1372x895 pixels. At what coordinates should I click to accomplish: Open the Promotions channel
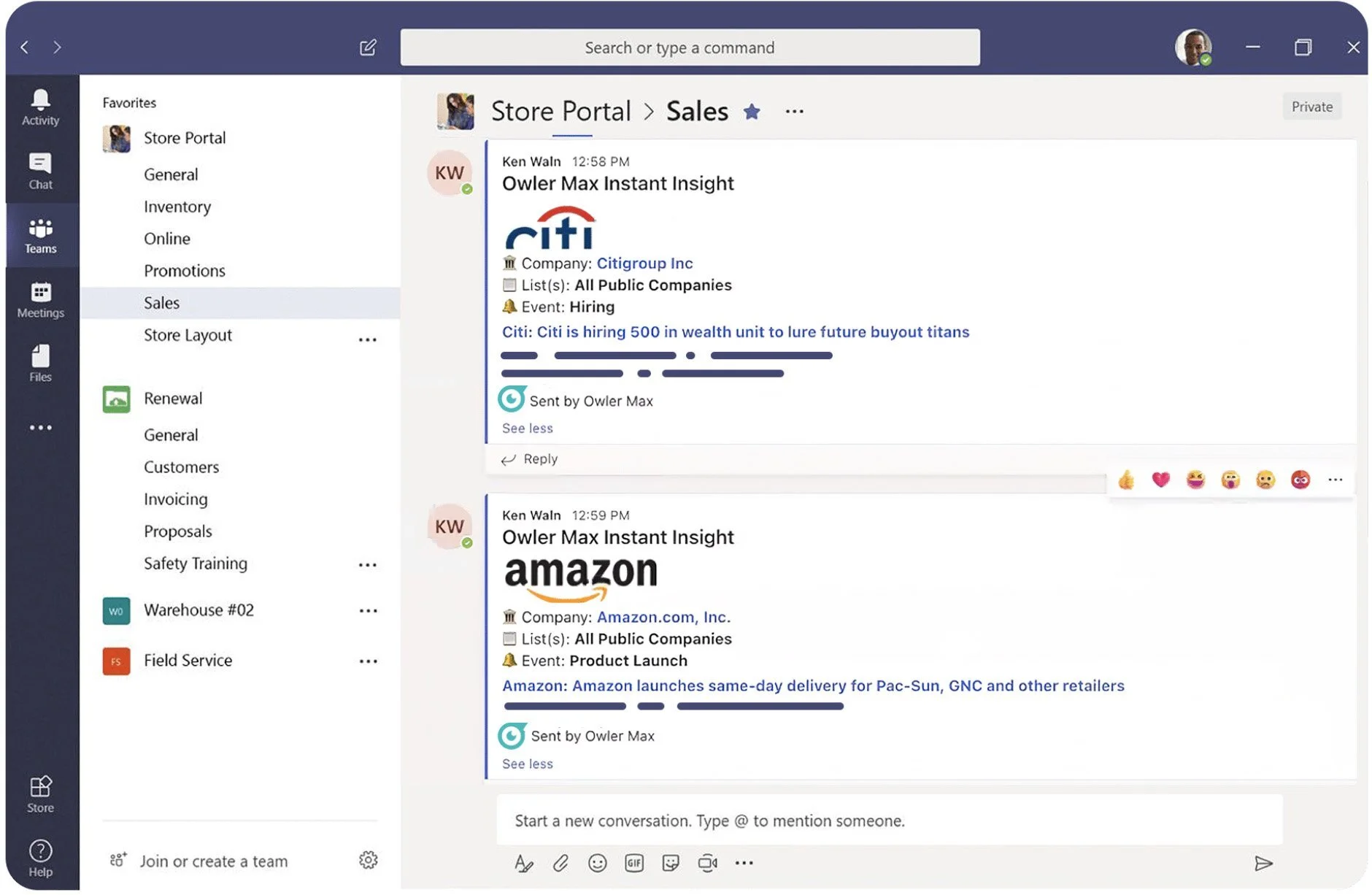[x=185, y=271]
